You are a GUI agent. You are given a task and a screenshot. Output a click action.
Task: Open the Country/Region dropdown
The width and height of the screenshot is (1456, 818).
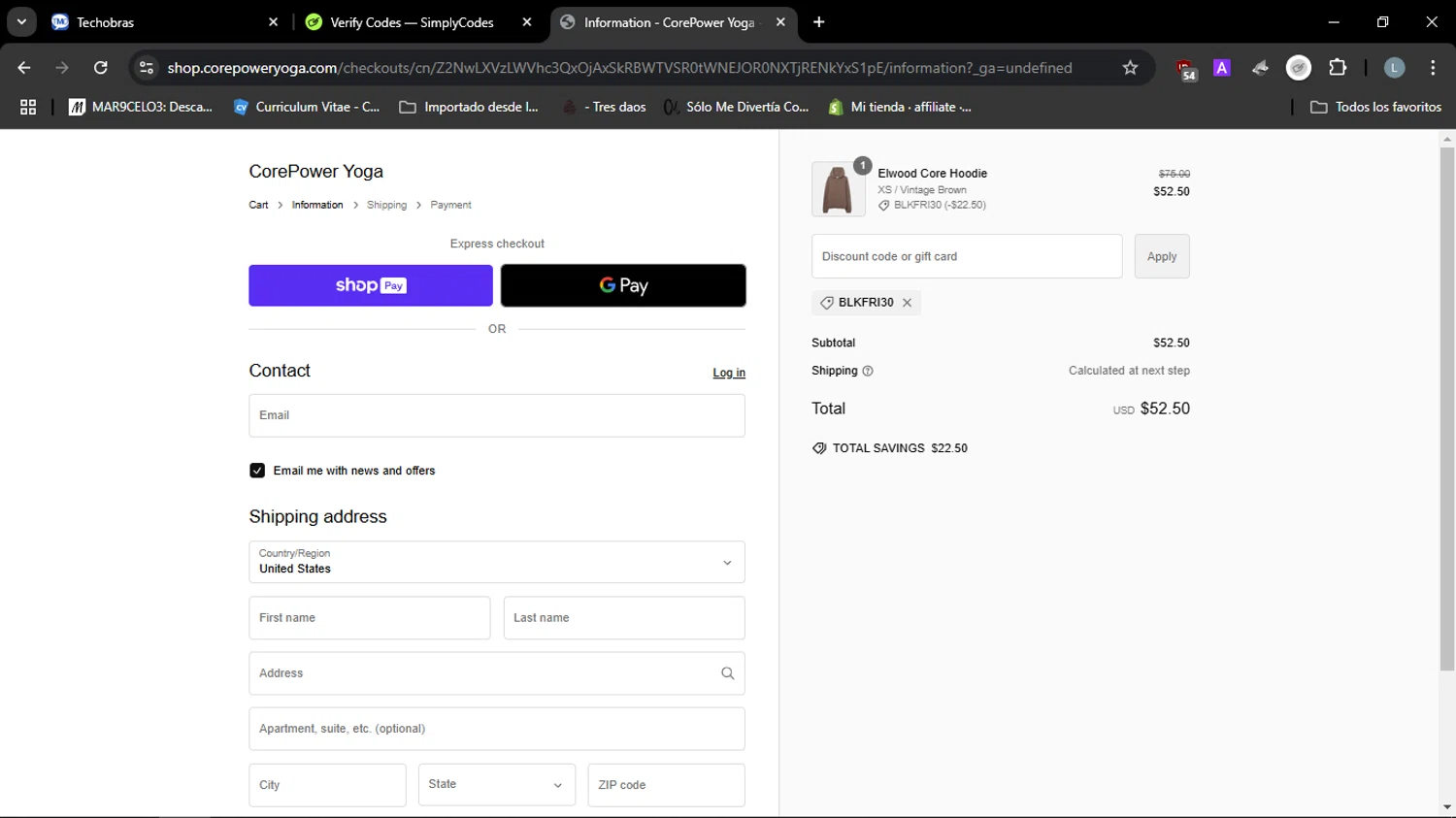pyautogui.click(x=497, y=563)
